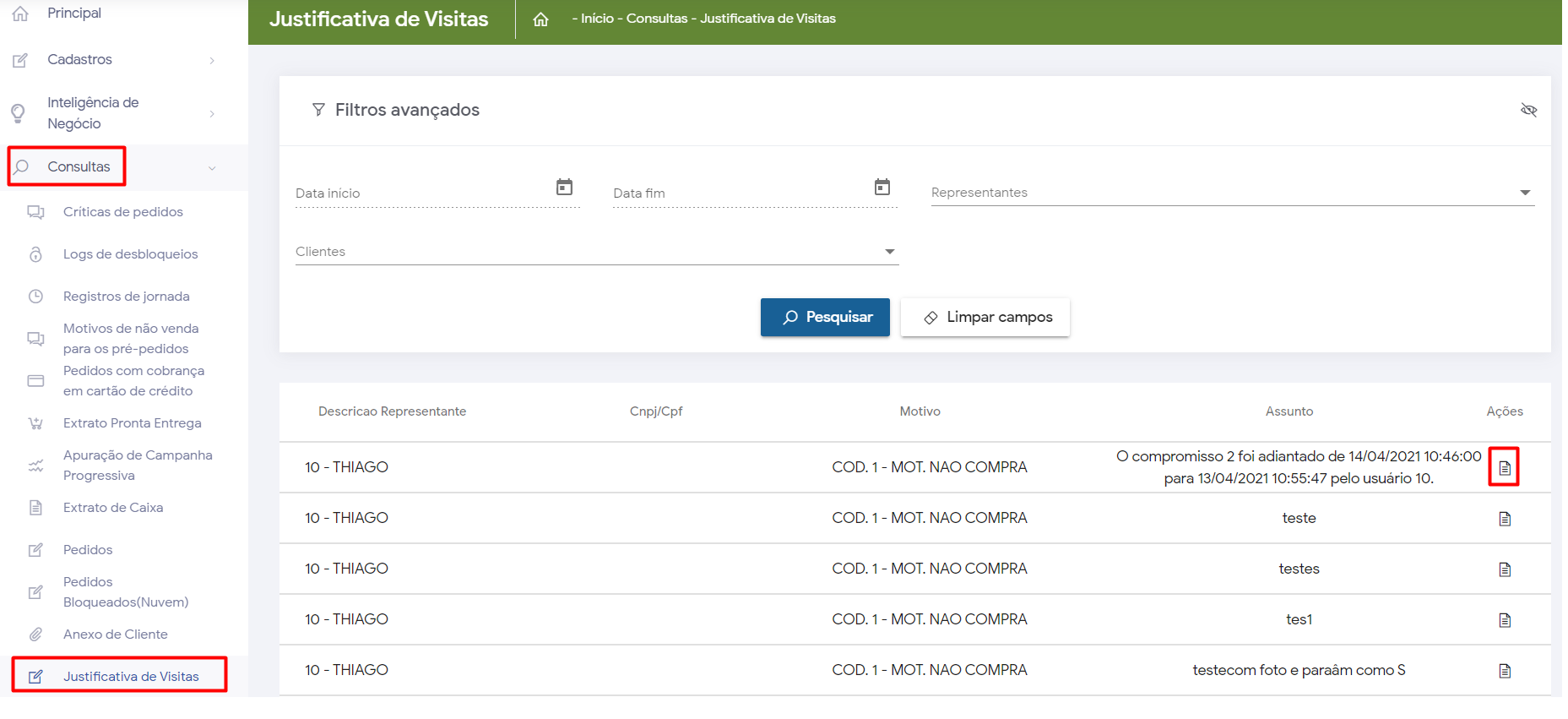Open details document icon for 'testes' row
Screen dimensions: 1568x719
coord(1504,569)
